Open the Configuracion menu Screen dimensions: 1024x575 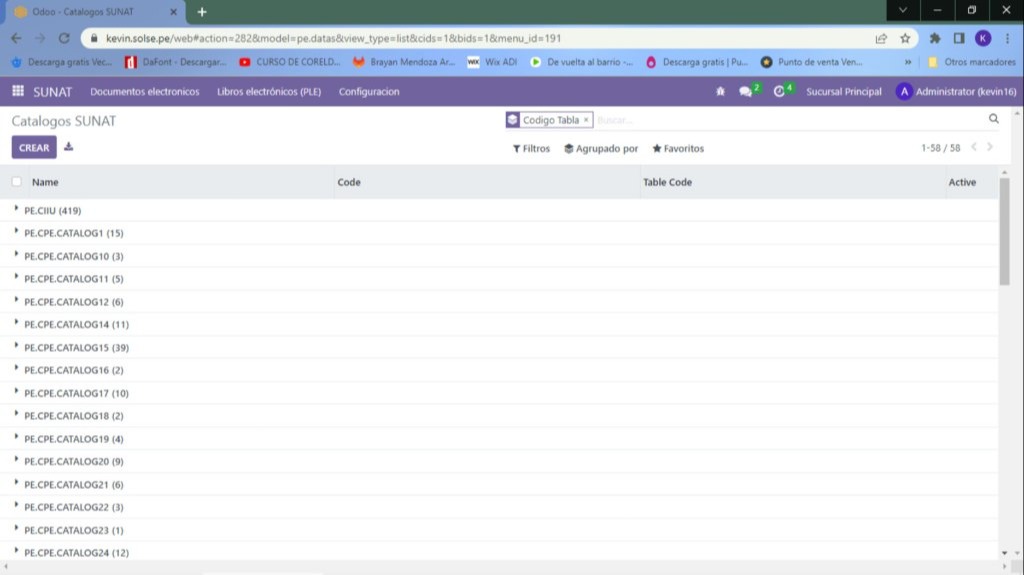tap(369, 92)
